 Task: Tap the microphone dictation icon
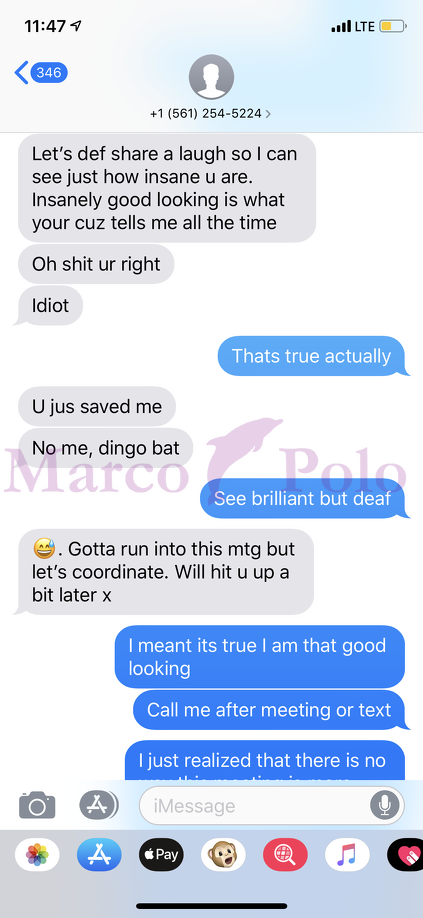[384, 806]
